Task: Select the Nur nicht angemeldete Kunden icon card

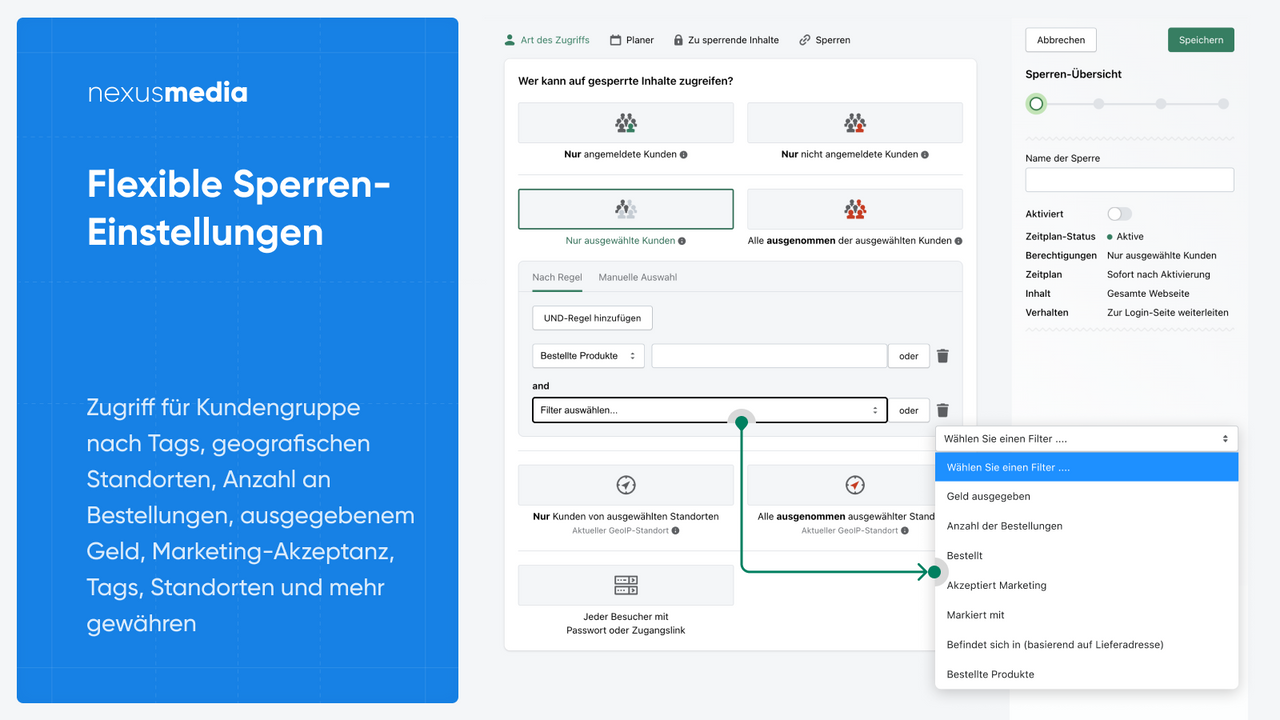Action: tap(855, 123)
